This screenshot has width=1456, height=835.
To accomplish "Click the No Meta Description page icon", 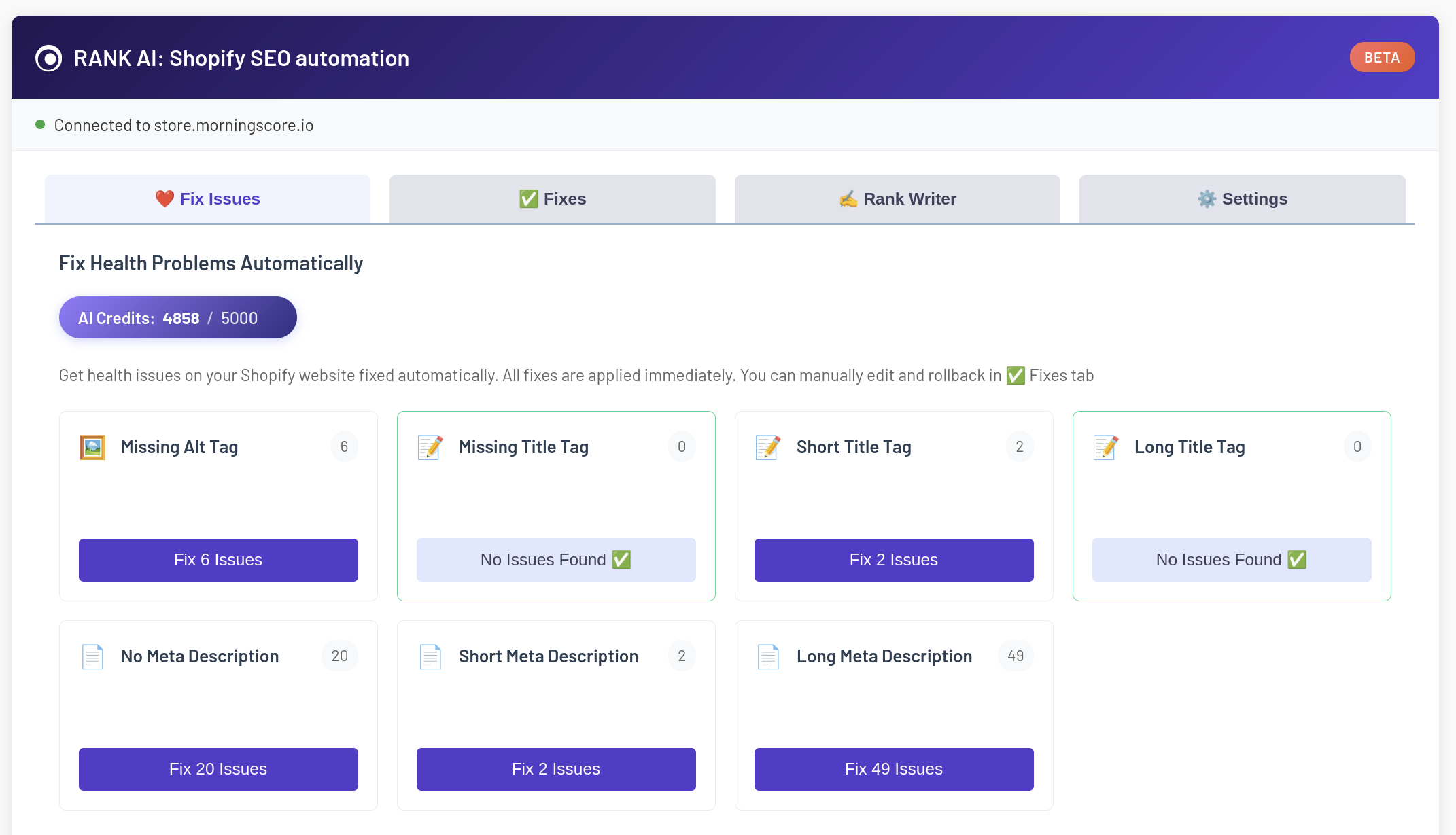I will pos(92,656).
